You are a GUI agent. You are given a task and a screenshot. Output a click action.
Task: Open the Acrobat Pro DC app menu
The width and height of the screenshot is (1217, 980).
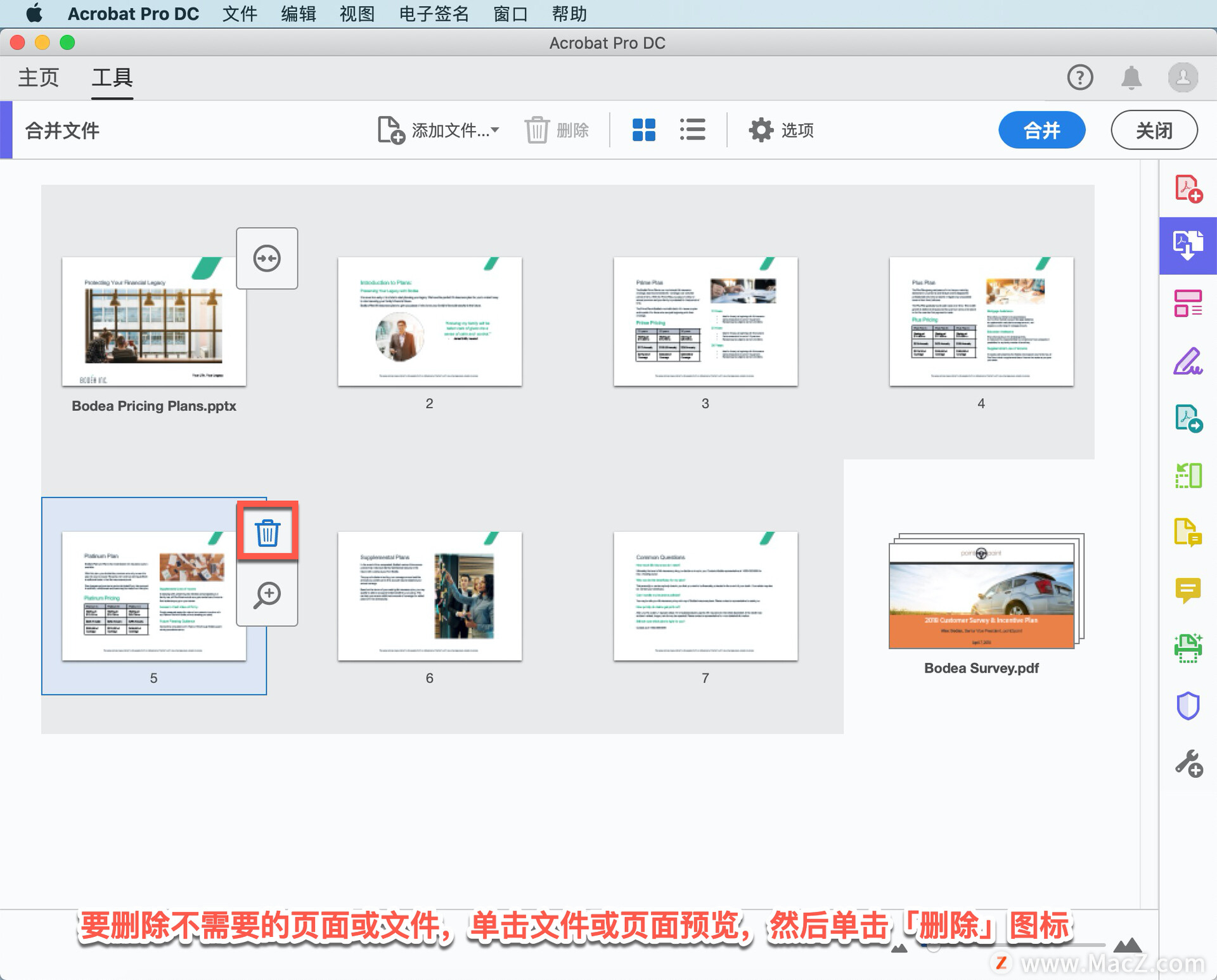(x=133, y=13)
